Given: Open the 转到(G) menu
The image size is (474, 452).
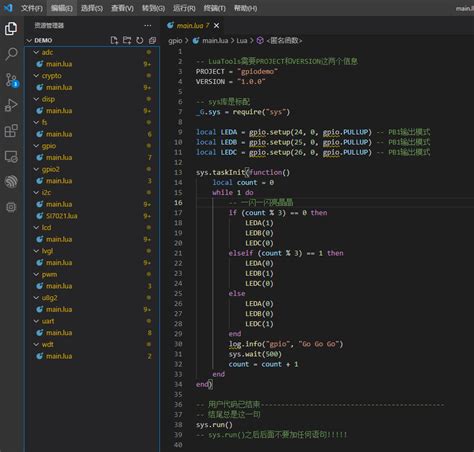Looking at the screenshot, I should pos(153,8).
